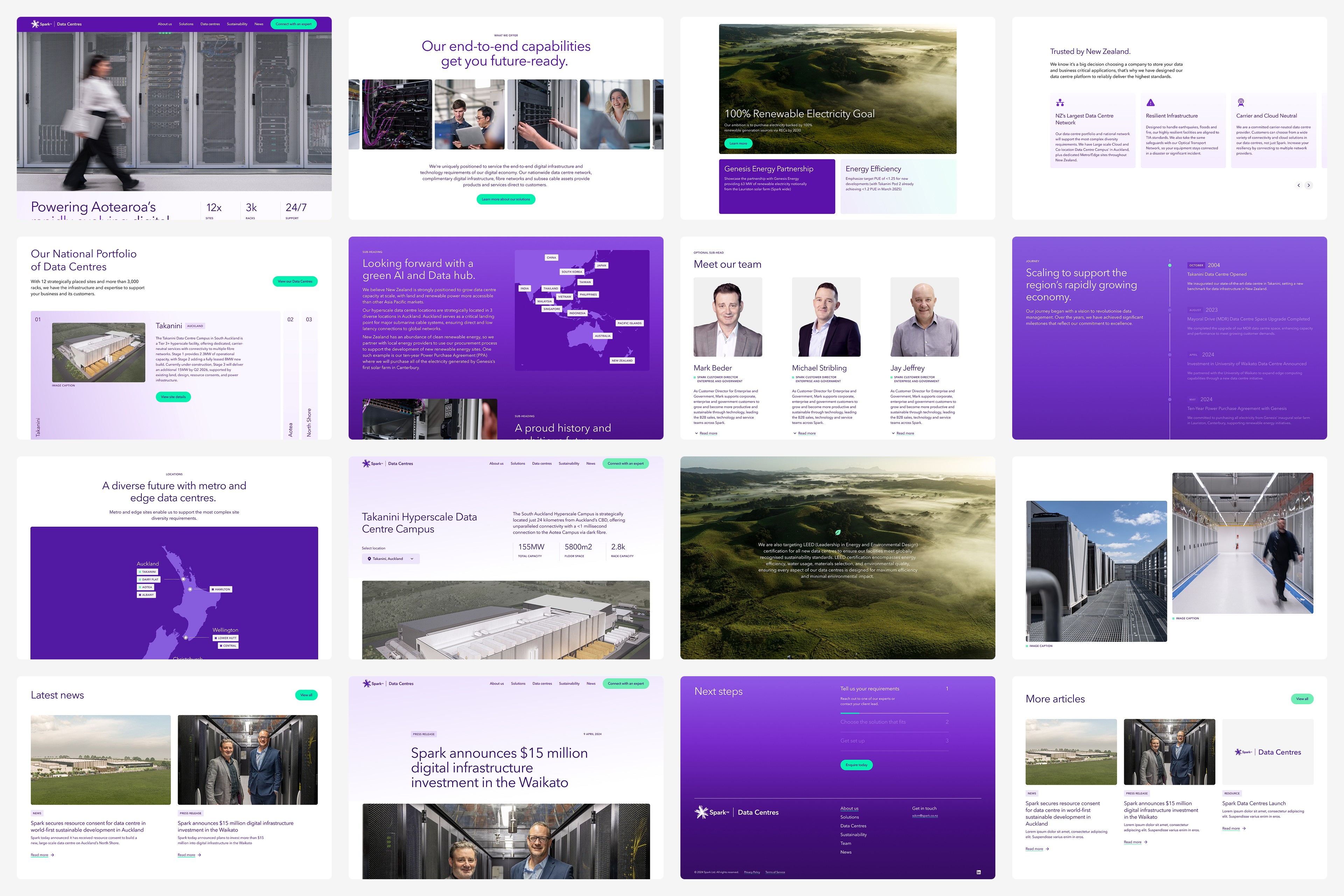Click the next arrow in Trusted carousel
Screen dimensions: 1344x896
pyautogui.click(x=1309, y=185)
